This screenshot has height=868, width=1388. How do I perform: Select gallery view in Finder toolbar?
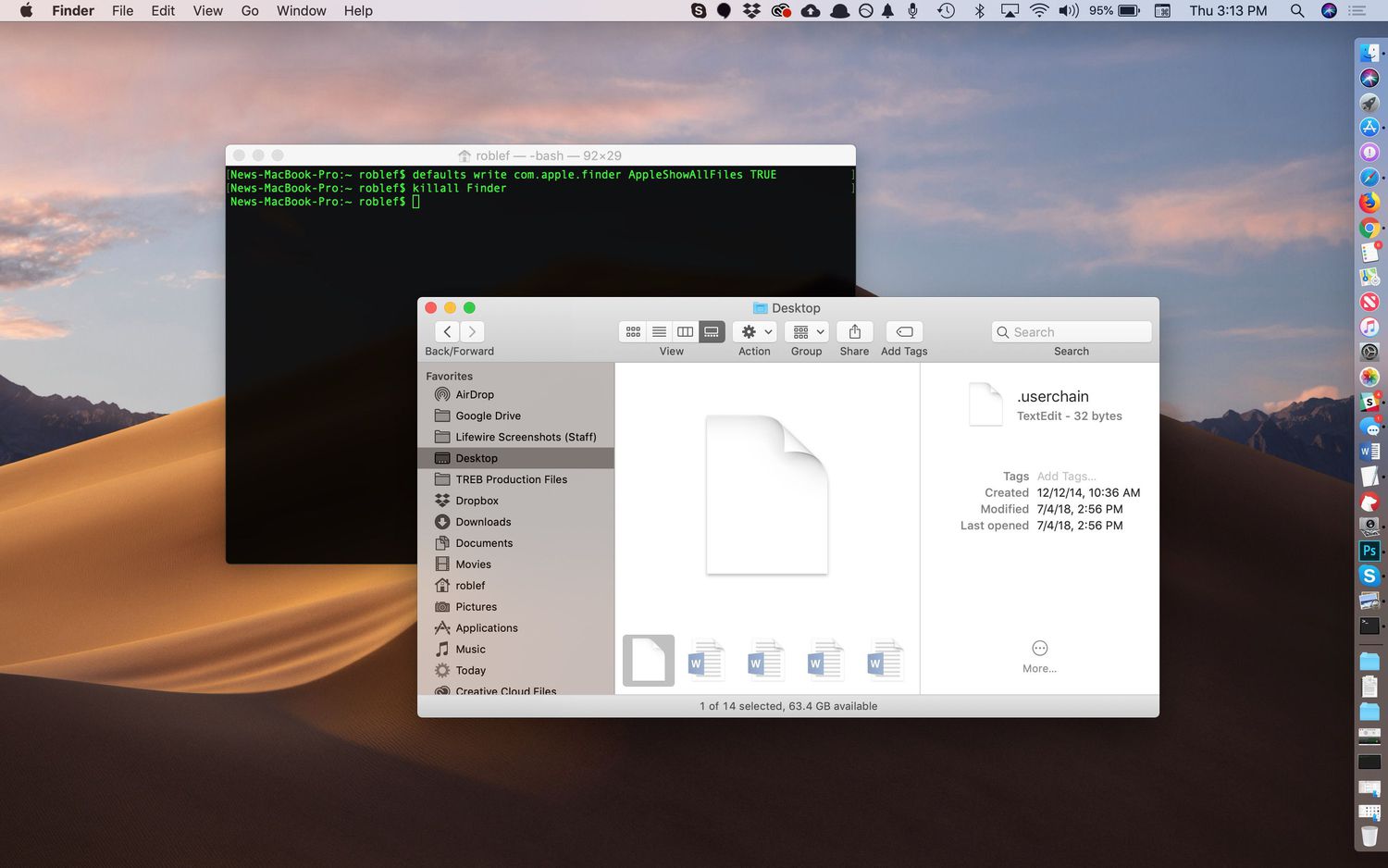[712, 332]
